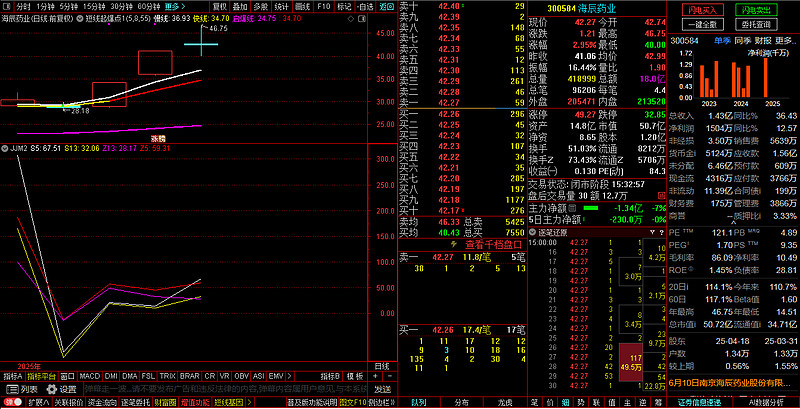Open 证券信息速递 tab
800x409 pixels.
click(x=699, y=403)
